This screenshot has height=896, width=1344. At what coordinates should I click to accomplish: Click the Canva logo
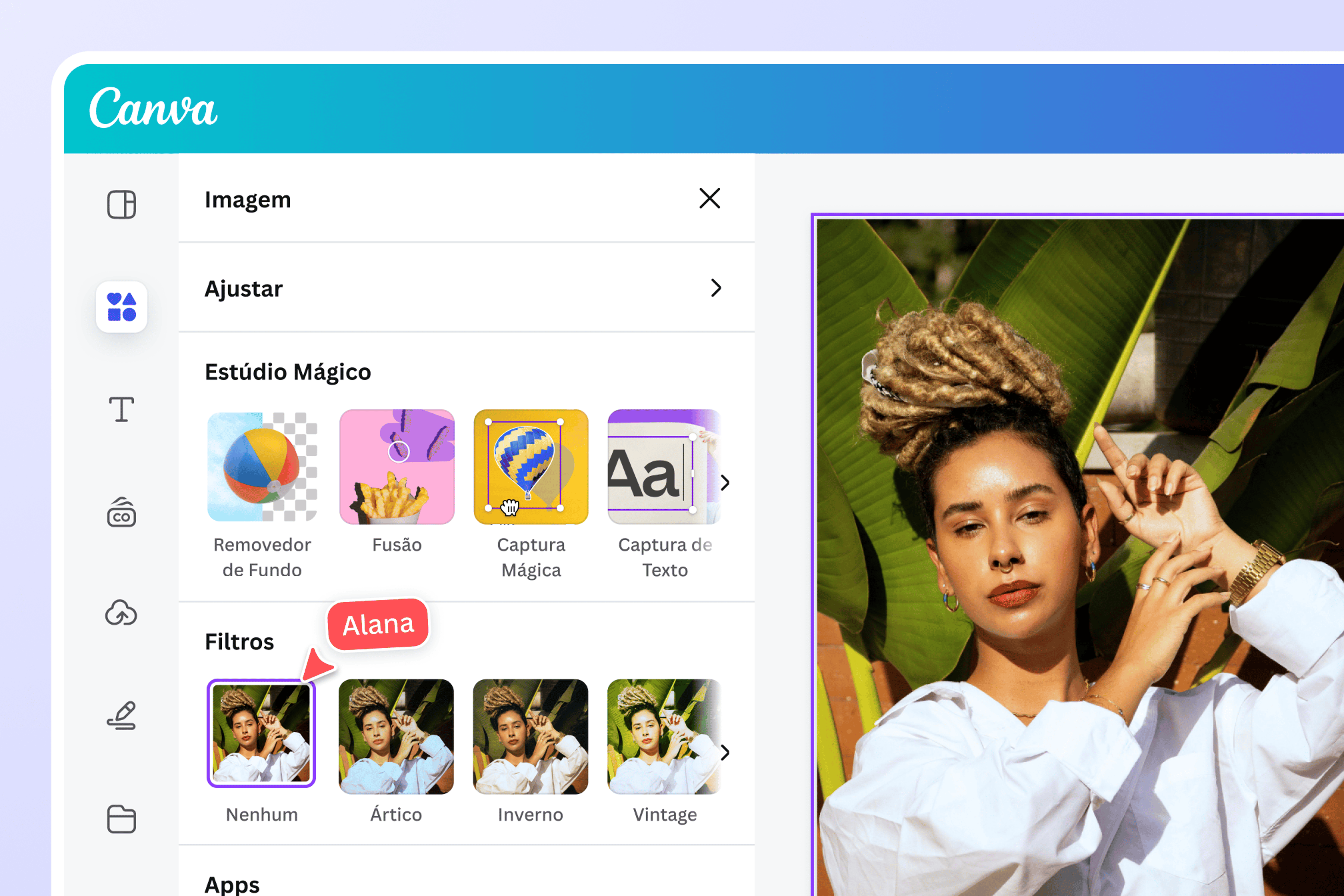tap(153, 107)
